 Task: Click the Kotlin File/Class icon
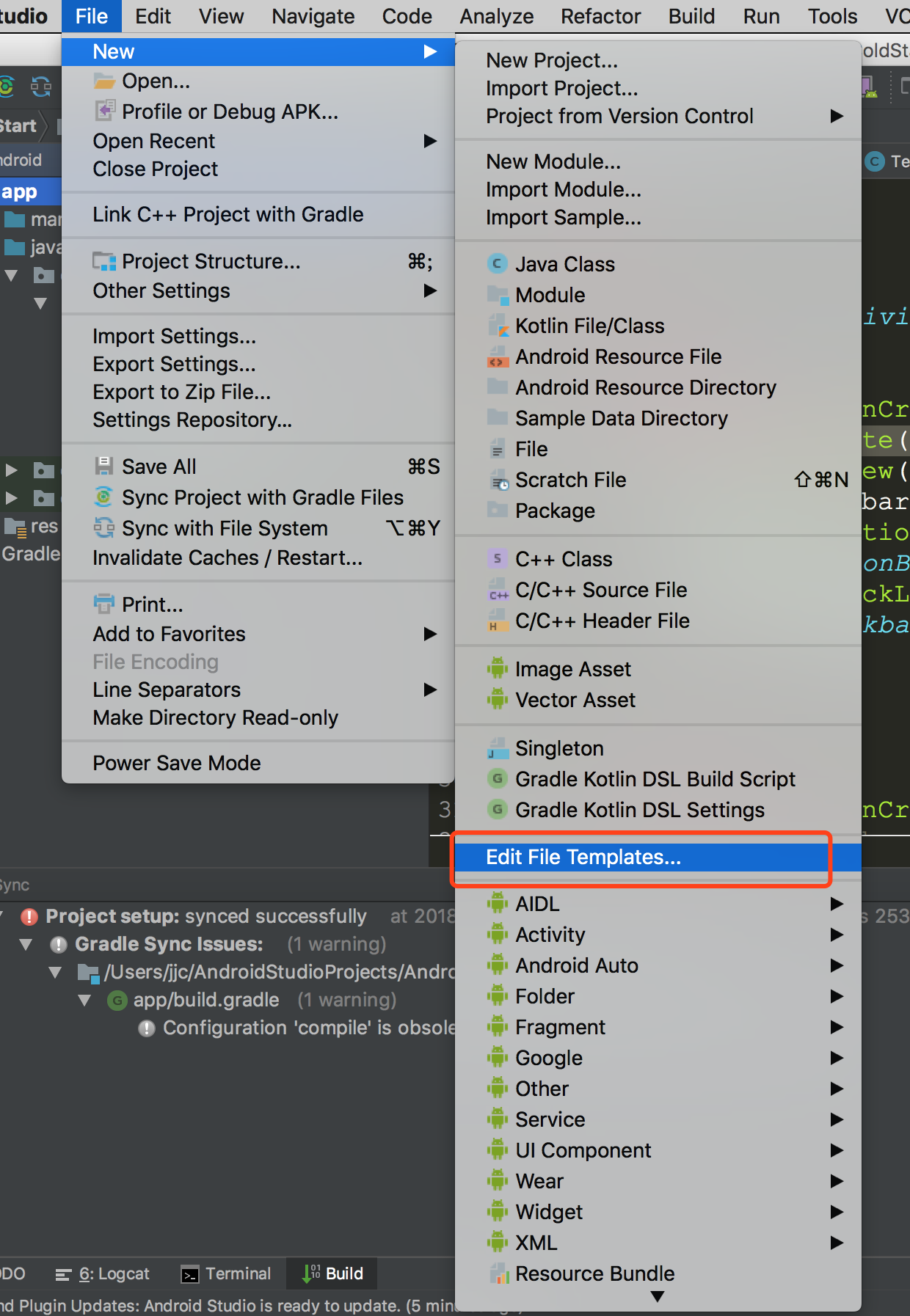pos(498,326)
